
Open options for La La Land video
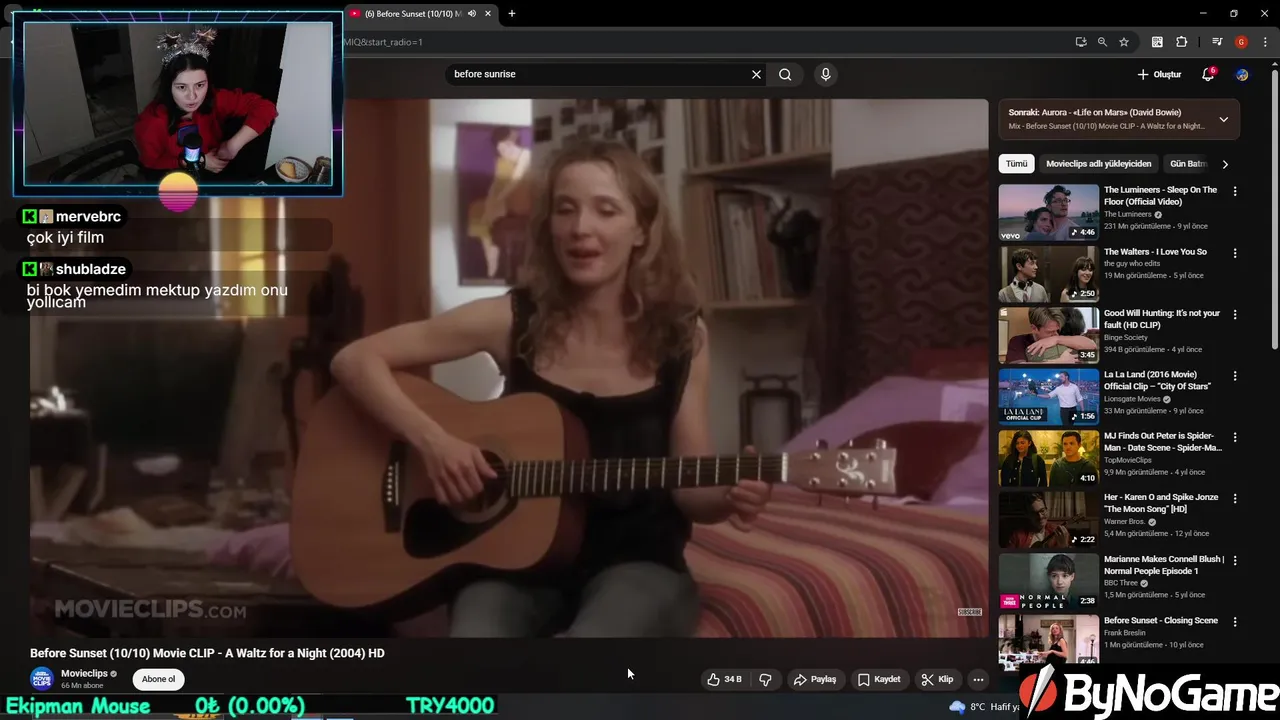pyautogui.click(x=1235, y=376)
